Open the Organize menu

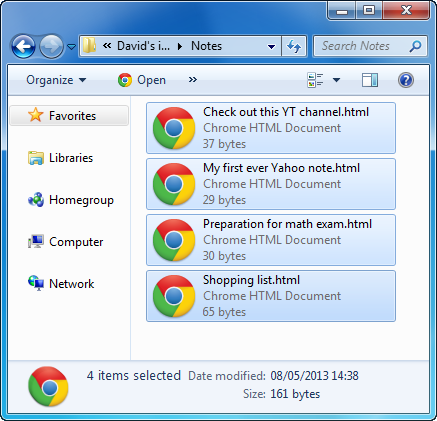[x=56, y=80]
